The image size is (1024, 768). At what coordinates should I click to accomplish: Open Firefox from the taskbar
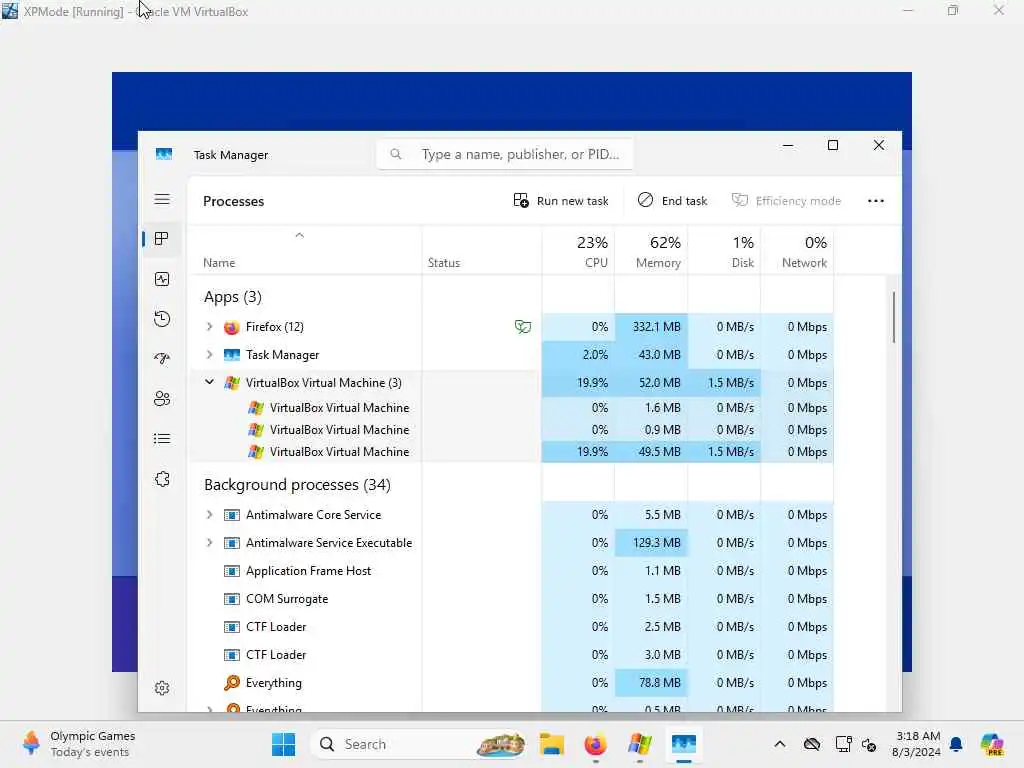point(596,744)
